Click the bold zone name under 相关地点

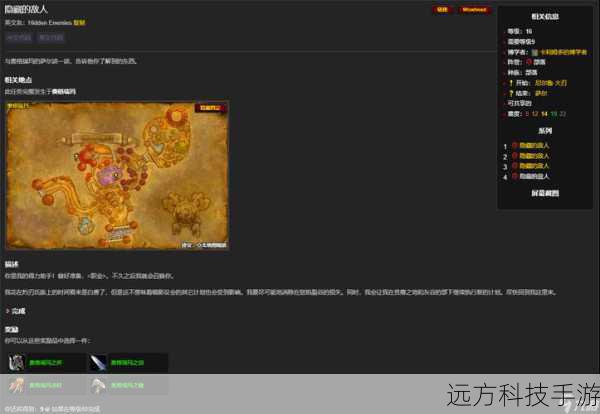(x=64, y=91)
